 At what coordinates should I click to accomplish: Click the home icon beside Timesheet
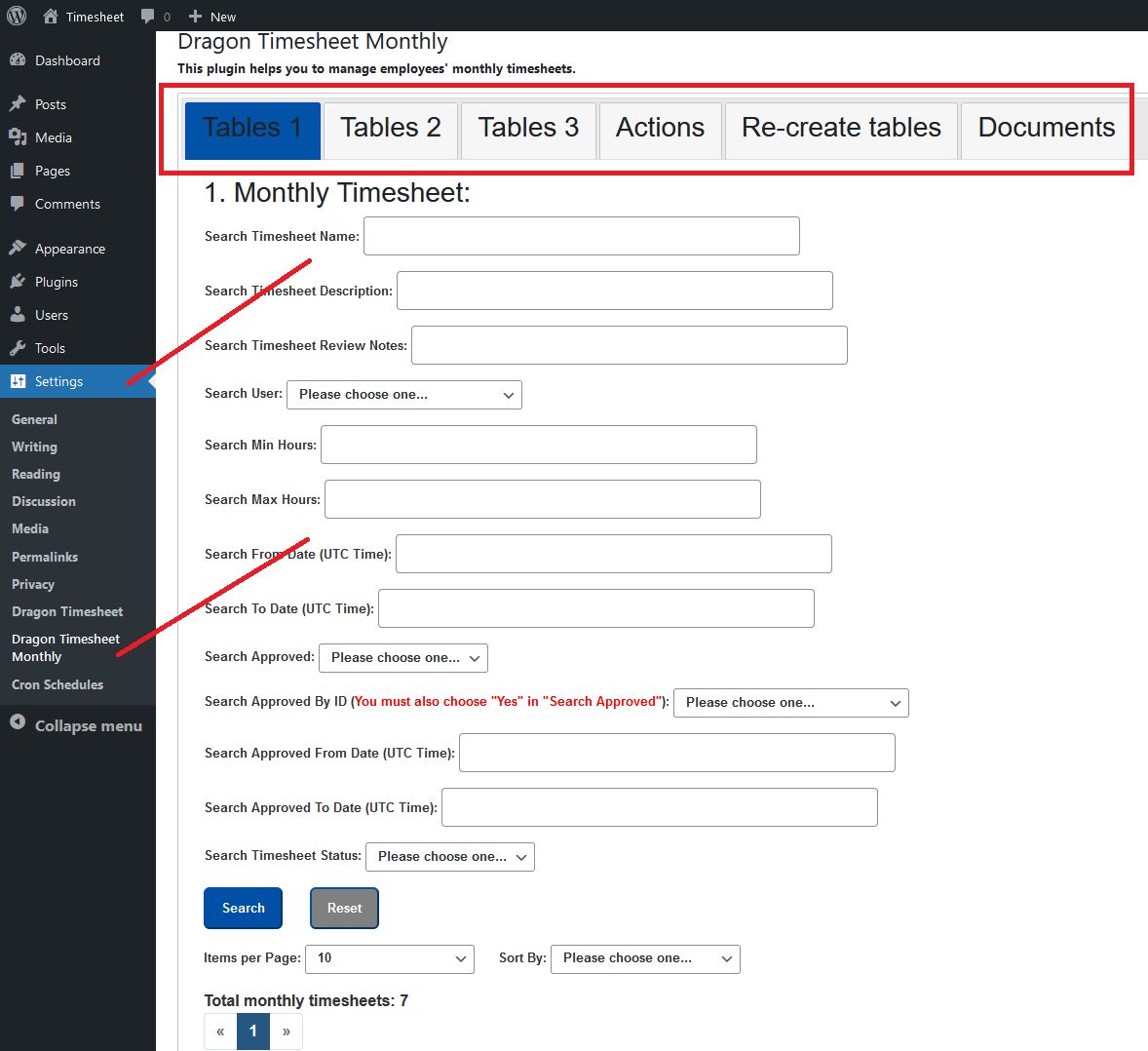[x=51, y=17]
